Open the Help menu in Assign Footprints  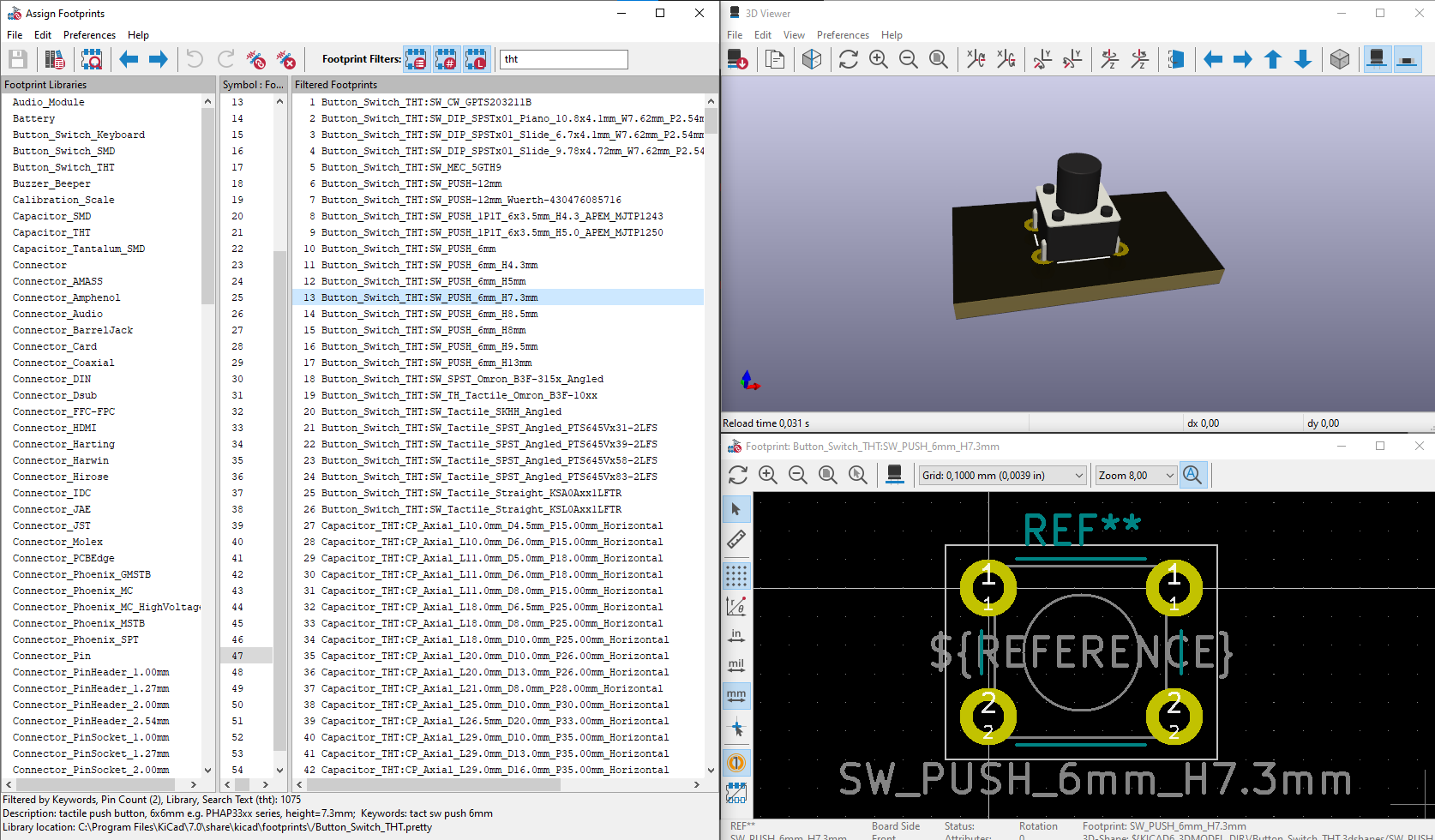click(138, 35)
